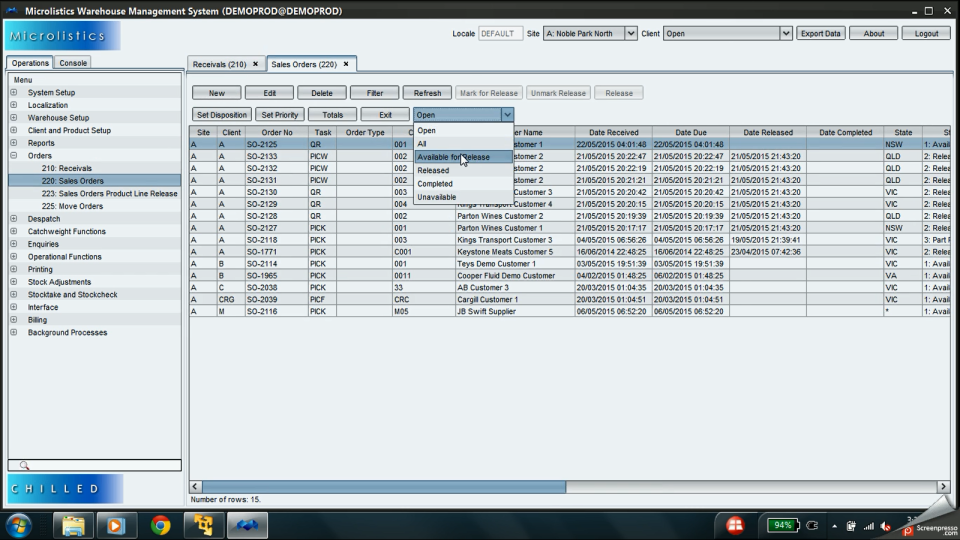Expand Billing tree node
Image resolution: width=960 pixels, height=540 pixels.
click(13, 320)
